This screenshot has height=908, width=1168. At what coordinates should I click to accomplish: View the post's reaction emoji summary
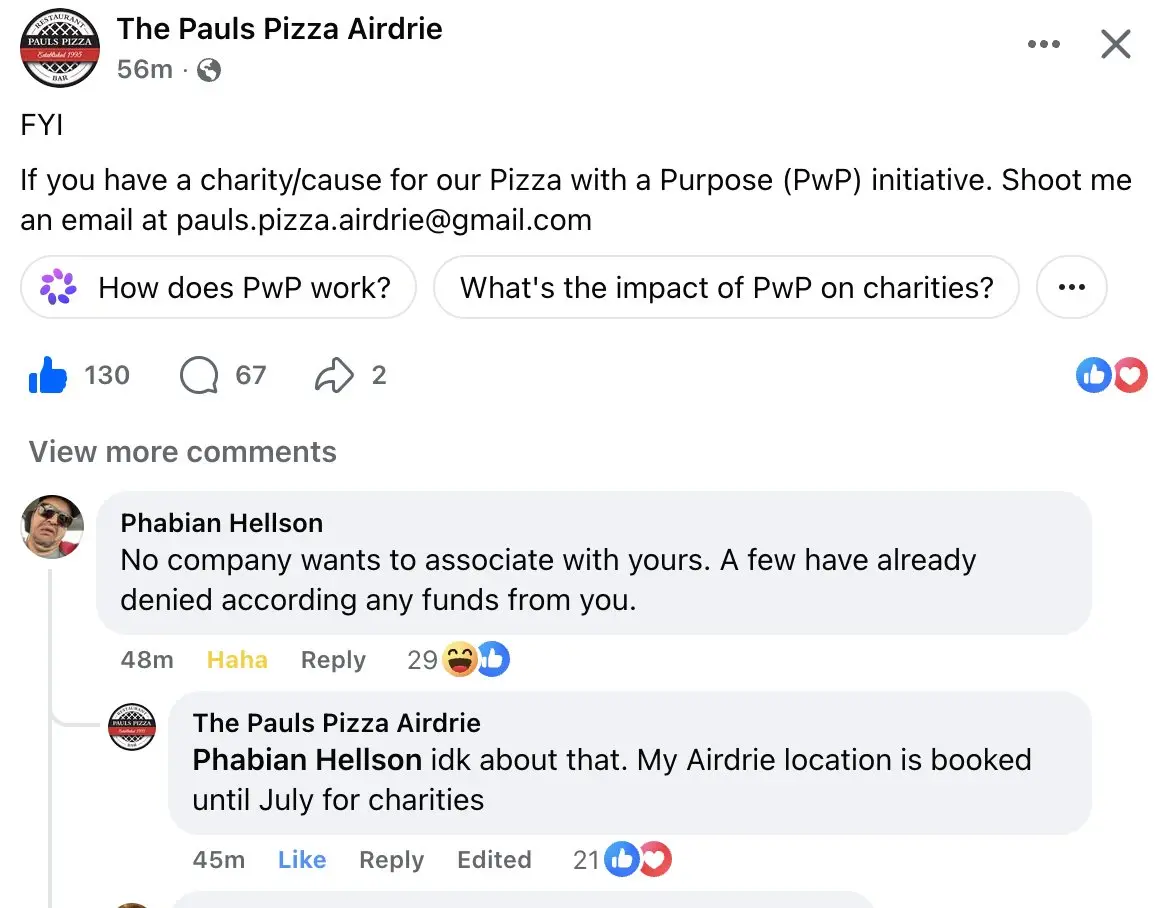pyautogui.click(x=1111, y=376)
